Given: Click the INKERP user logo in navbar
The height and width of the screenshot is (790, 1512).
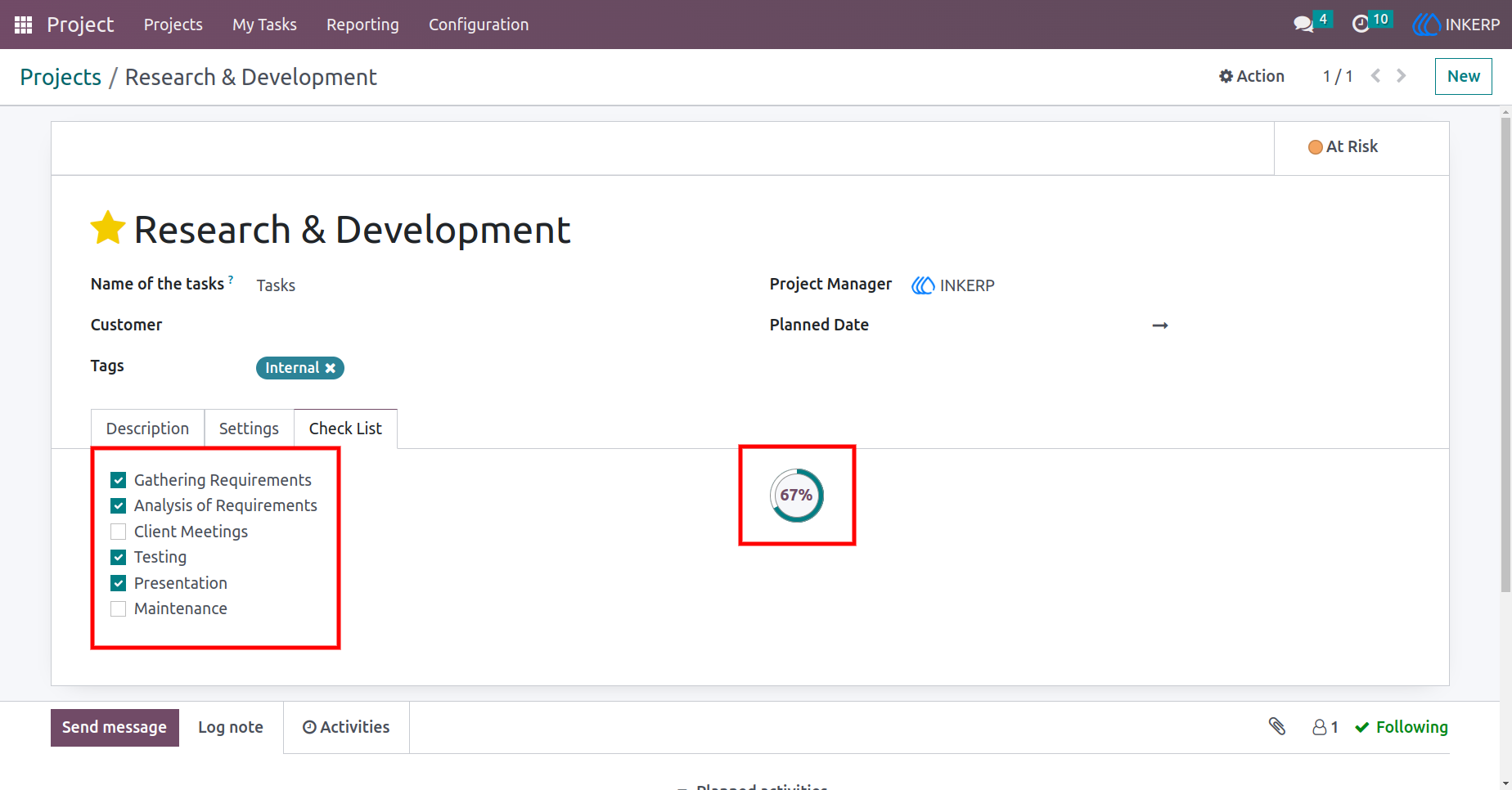Looking at the screenshot, I should coord(1426,25).
